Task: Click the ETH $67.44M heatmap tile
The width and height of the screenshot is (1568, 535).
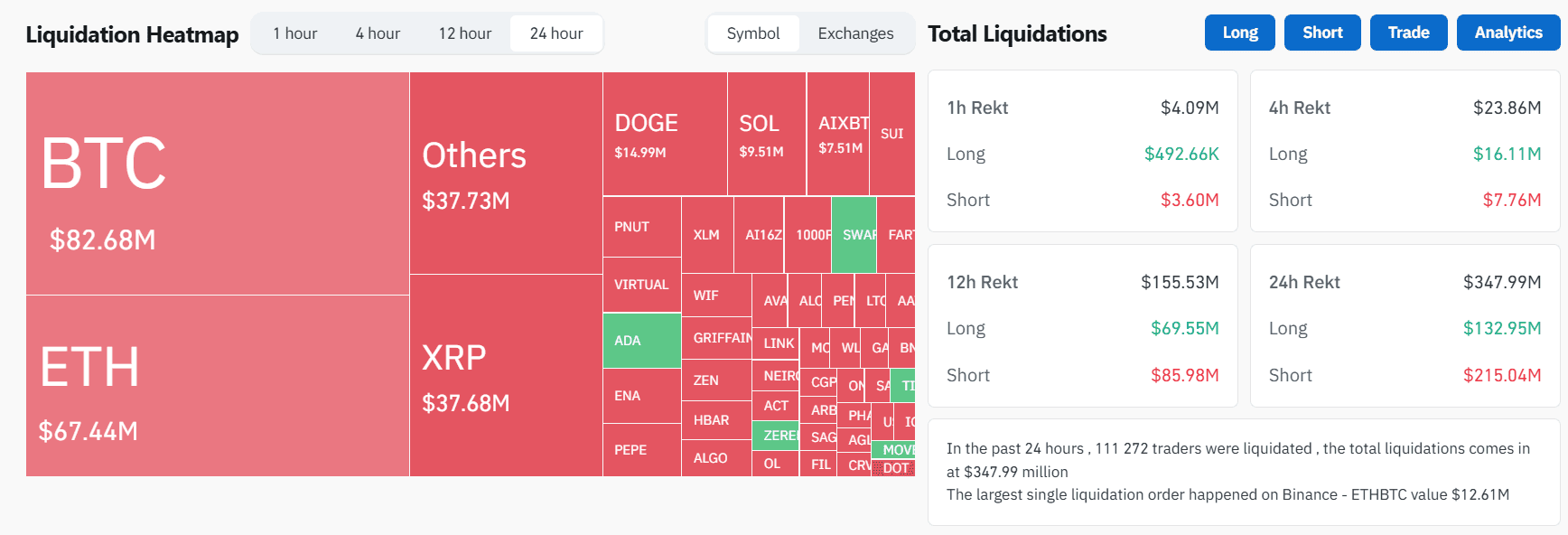Action: click(x=217, y=386)
